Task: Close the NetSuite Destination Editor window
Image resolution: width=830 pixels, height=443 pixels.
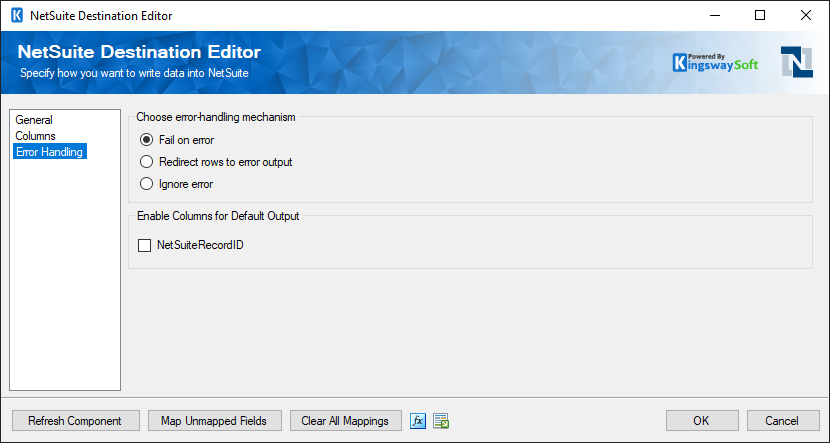Action: [x=806, y=15]
